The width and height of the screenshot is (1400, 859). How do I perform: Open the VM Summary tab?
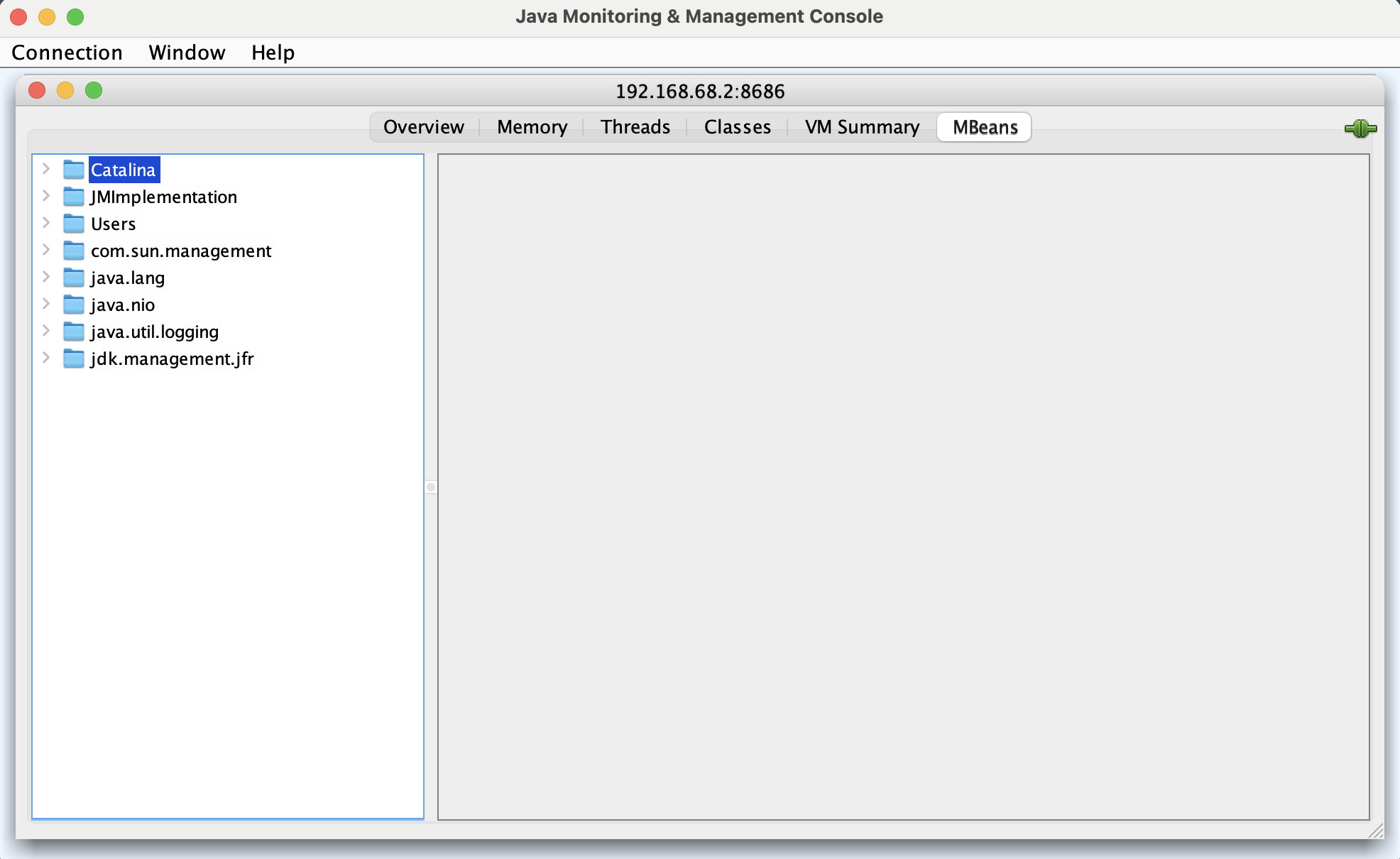click(x=862, y=127)
